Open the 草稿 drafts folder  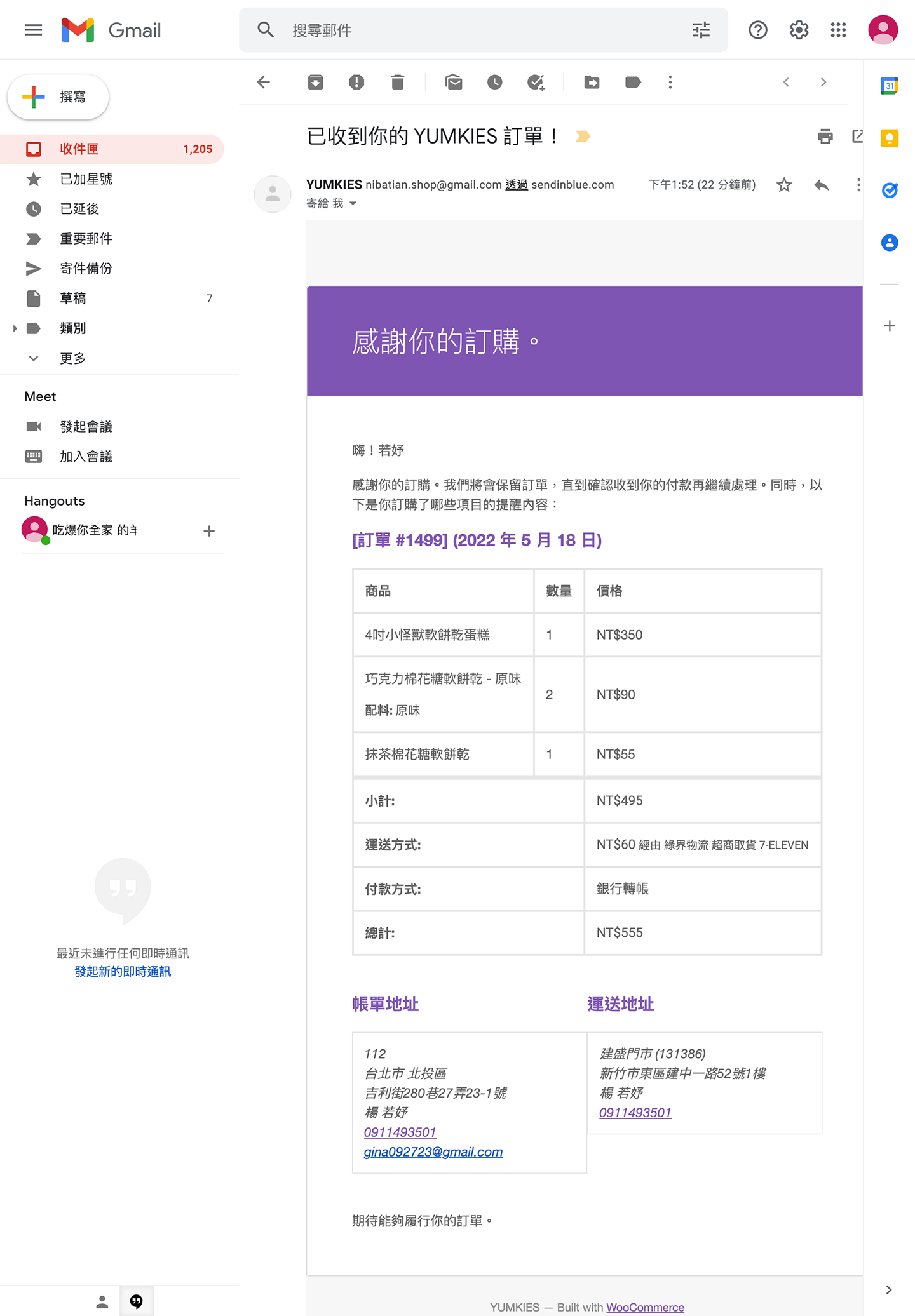pos(72,299)
